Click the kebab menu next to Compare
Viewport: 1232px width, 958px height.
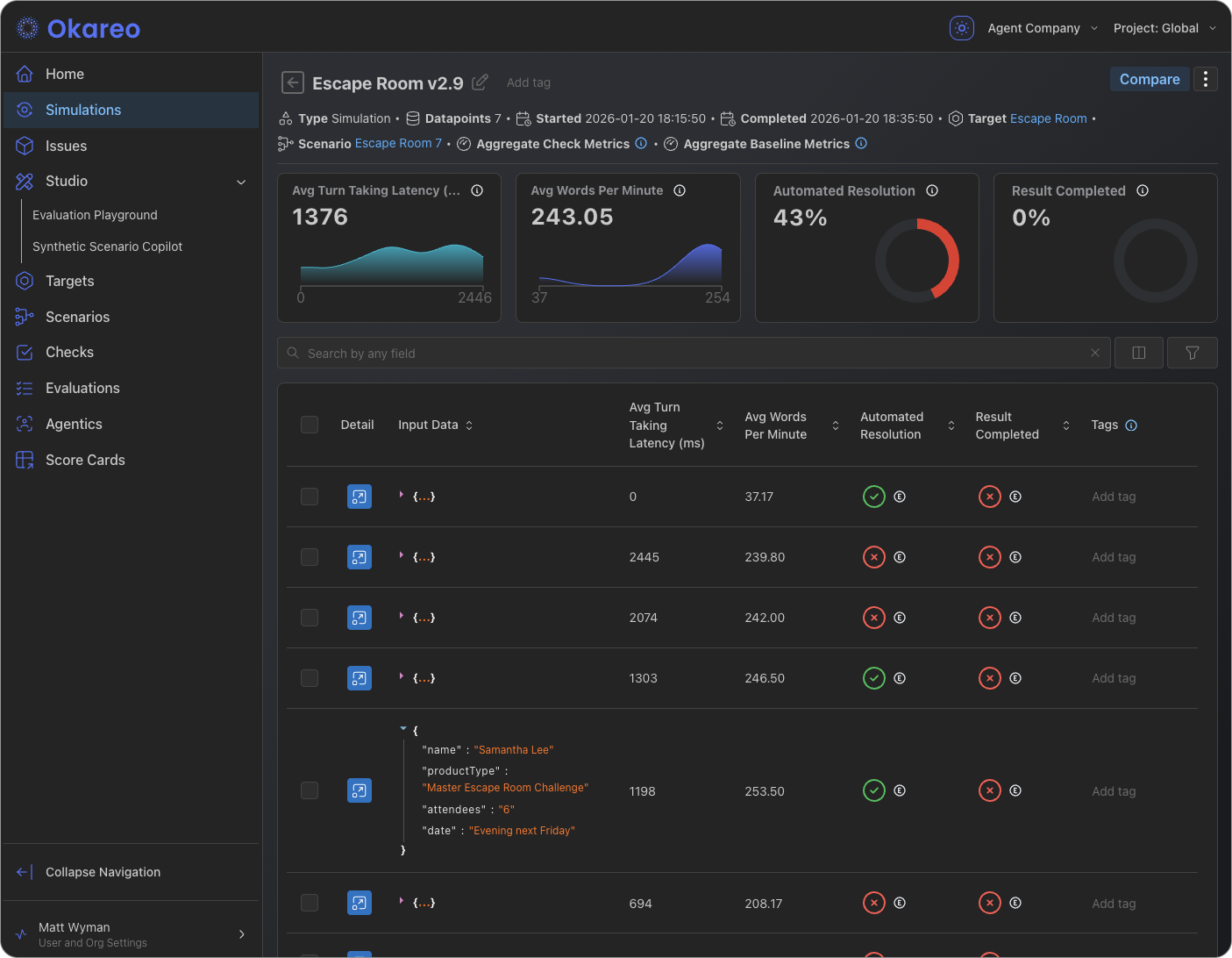point(1206,79)
